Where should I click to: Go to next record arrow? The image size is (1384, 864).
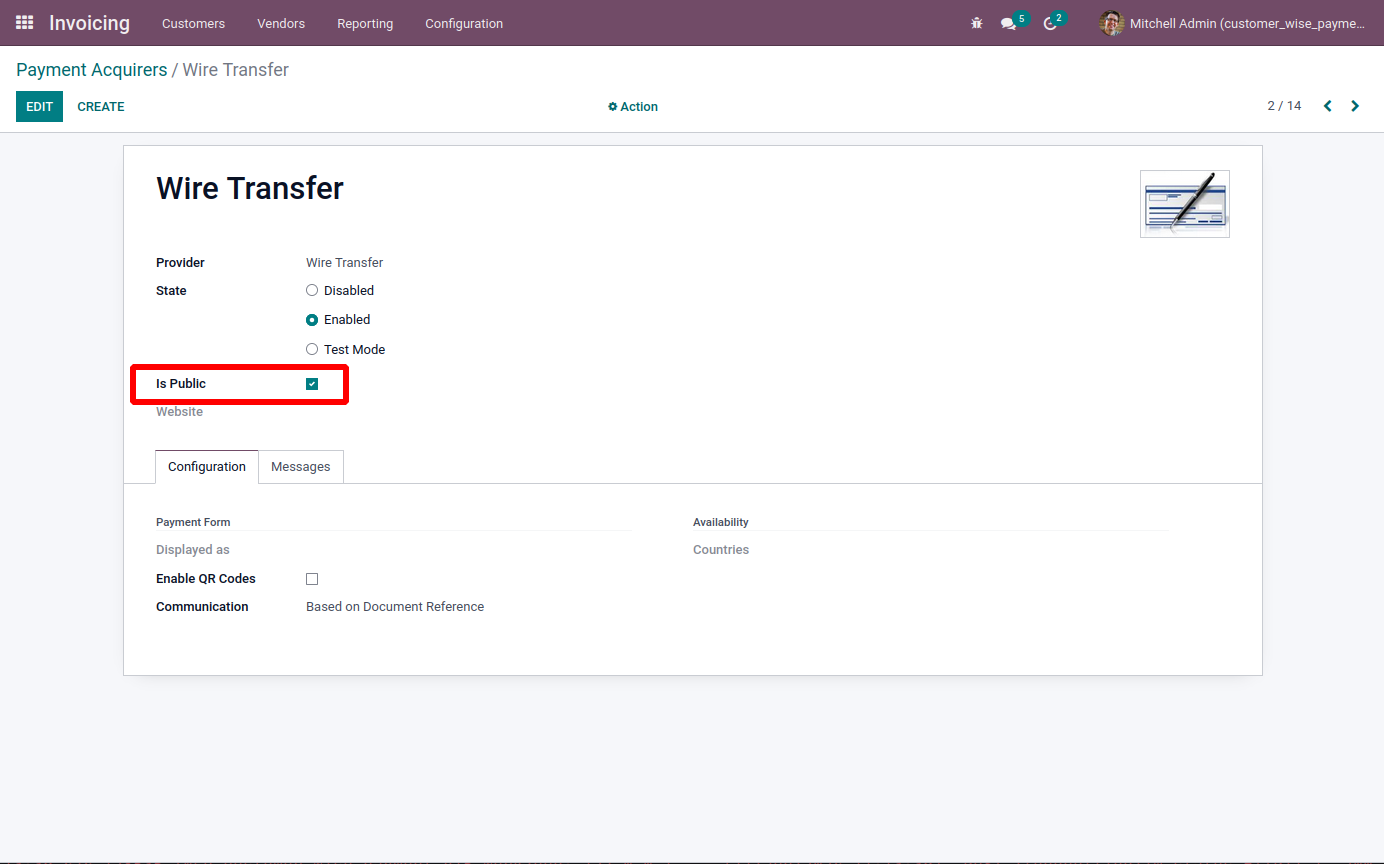tap(1355, 106)
